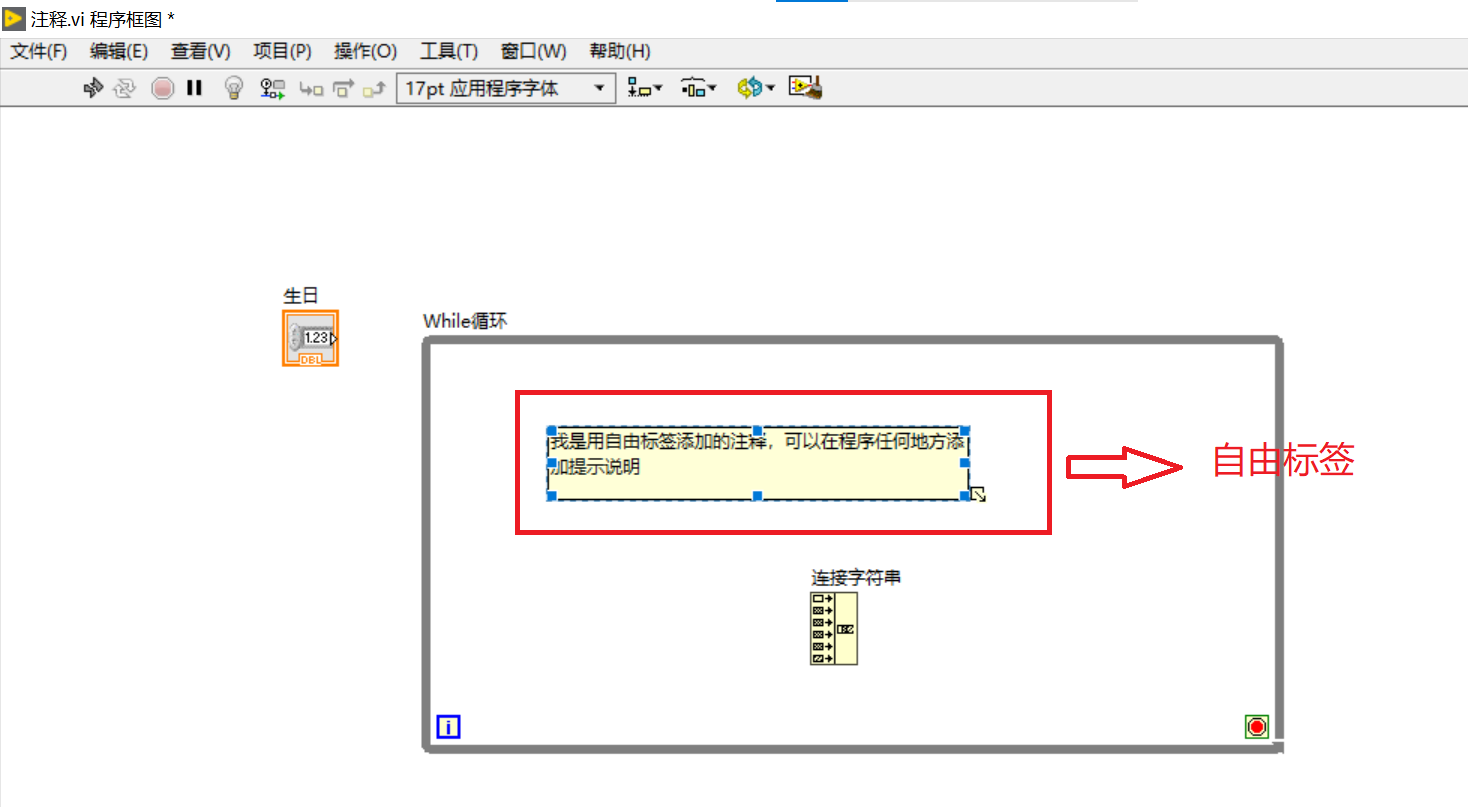Open the 文件(F) menu

click(39, 51)
